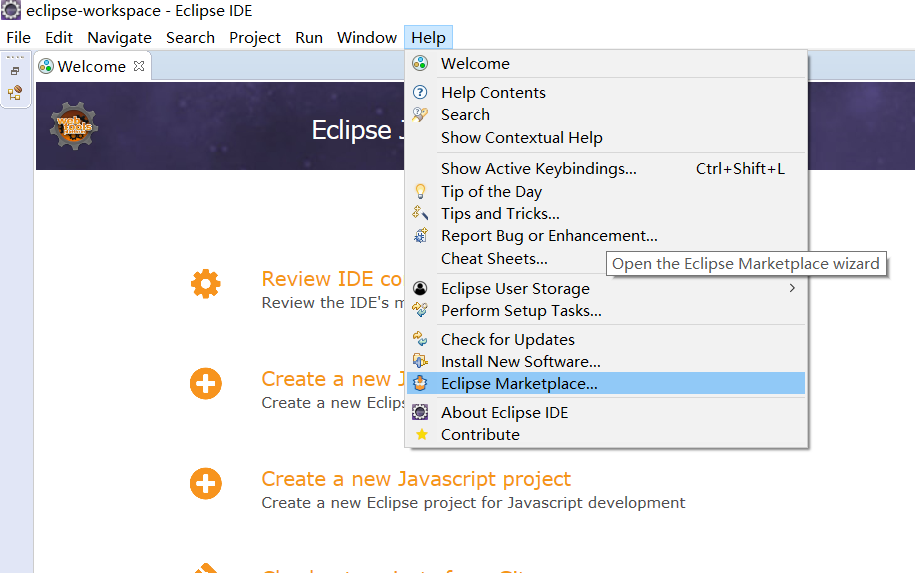The height and width of the screenshot is (573, 915).
Task: Click the Create a new J link
Action: point(333,379)
